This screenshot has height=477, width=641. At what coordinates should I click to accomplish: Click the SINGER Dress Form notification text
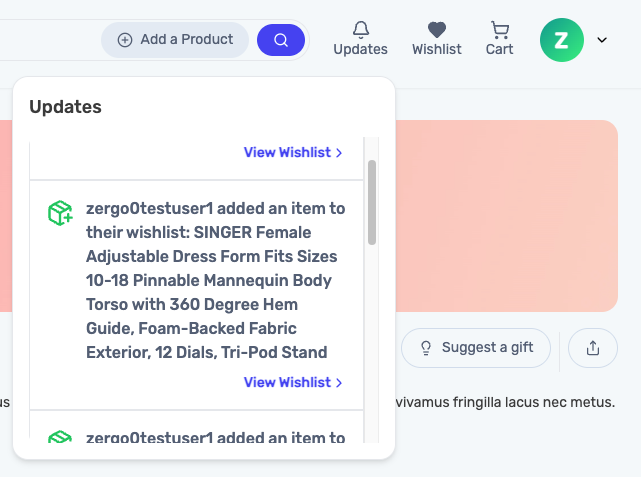(x=215, y=280)
